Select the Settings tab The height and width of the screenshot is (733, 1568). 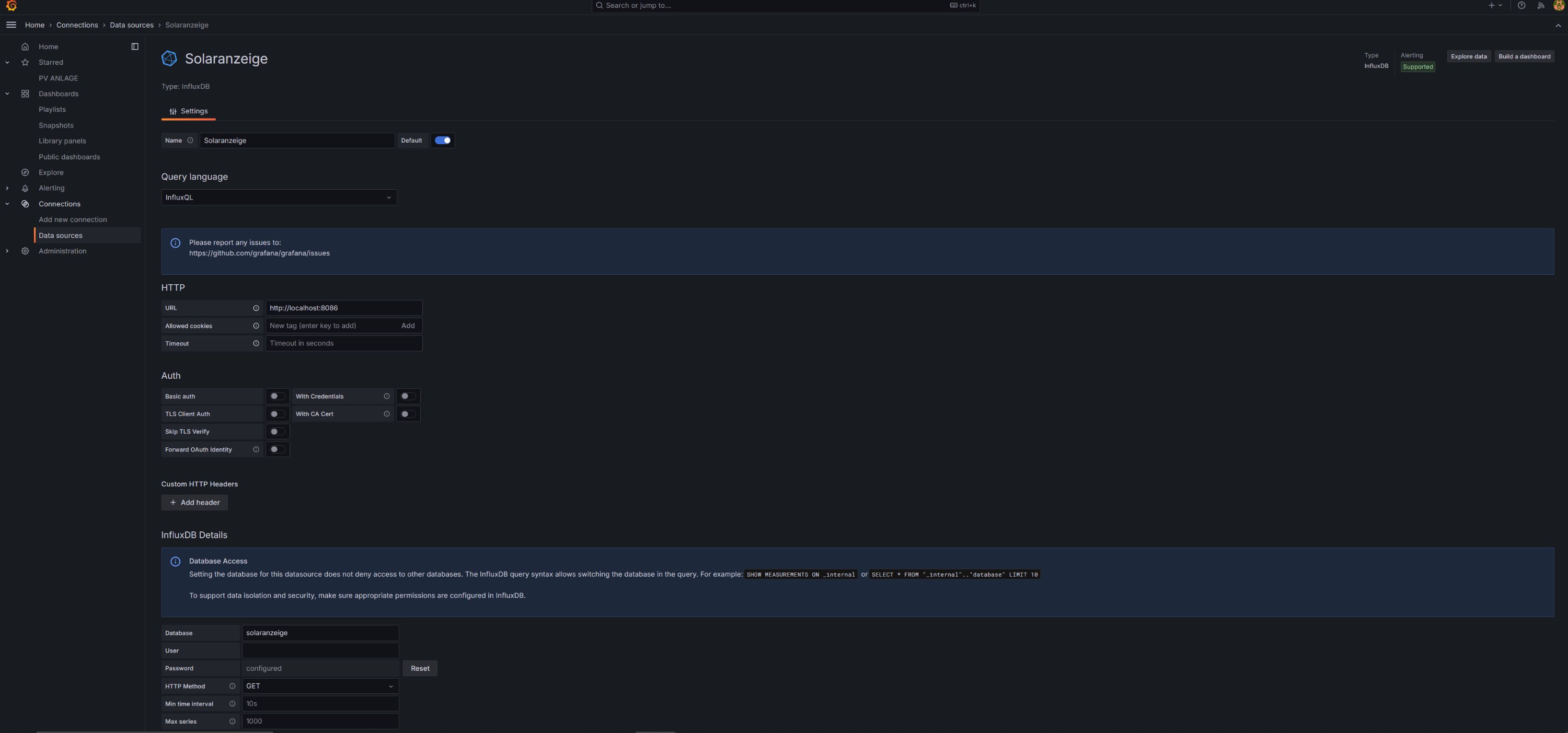[x=188, y=111]
